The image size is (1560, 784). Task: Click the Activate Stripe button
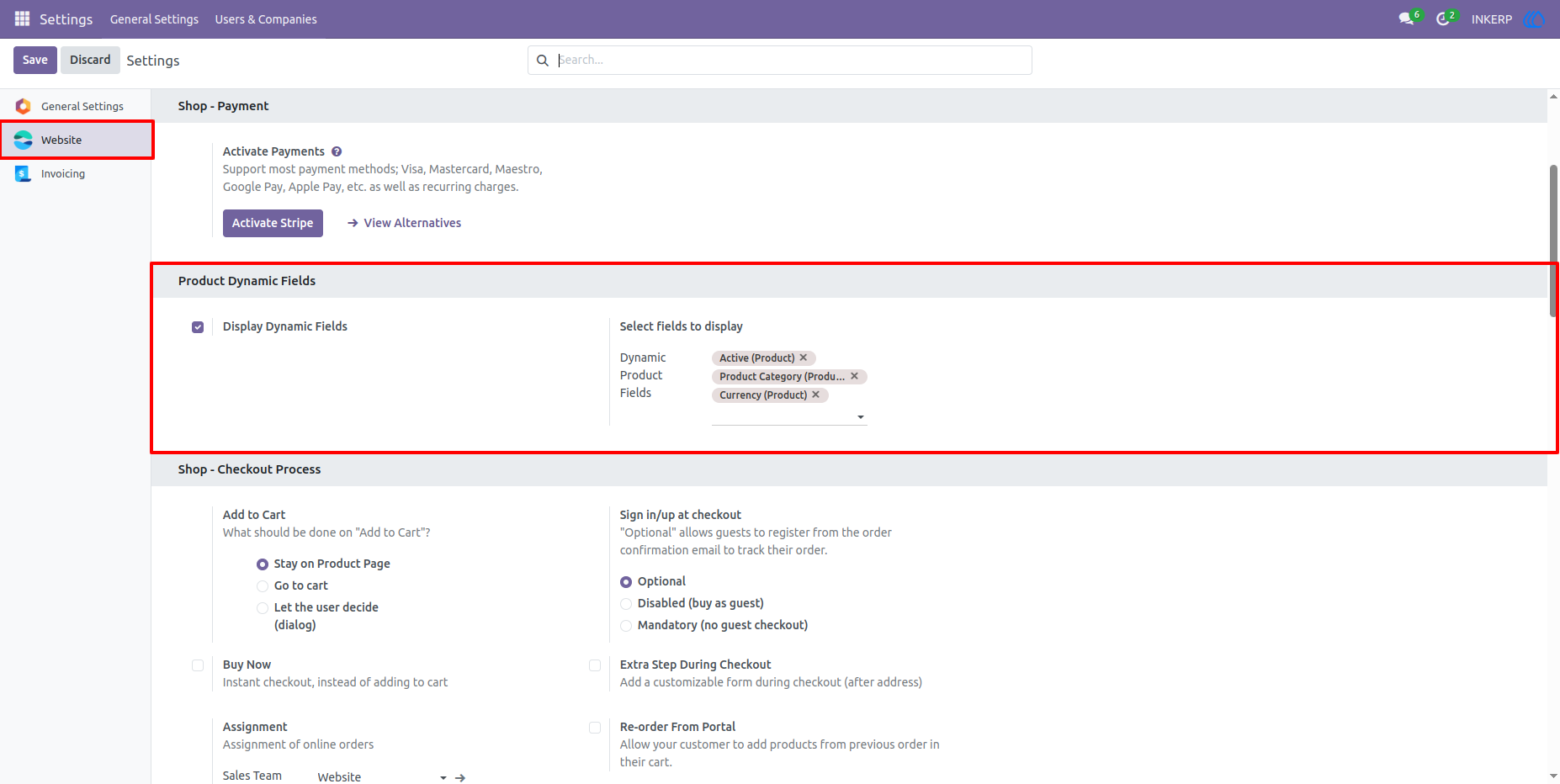click(273, 223)
